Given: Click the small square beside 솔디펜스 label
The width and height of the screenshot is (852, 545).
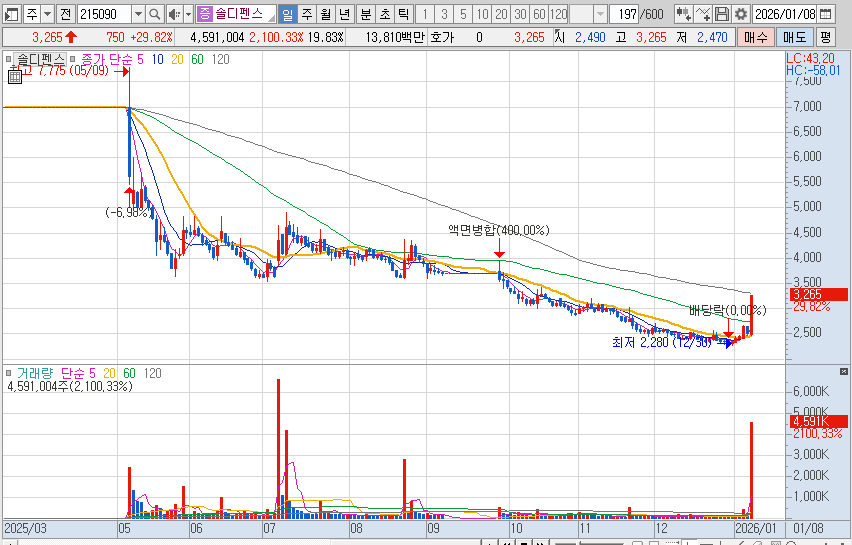Looking at the screenshot, I should [8, 59].
